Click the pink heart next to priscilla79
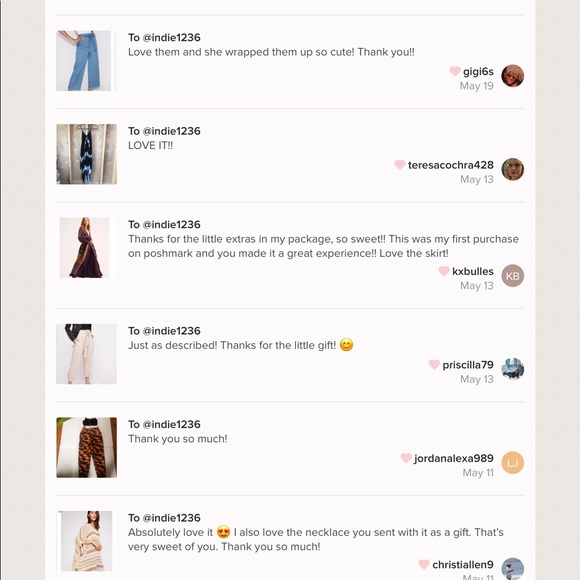 coord(434,364)
